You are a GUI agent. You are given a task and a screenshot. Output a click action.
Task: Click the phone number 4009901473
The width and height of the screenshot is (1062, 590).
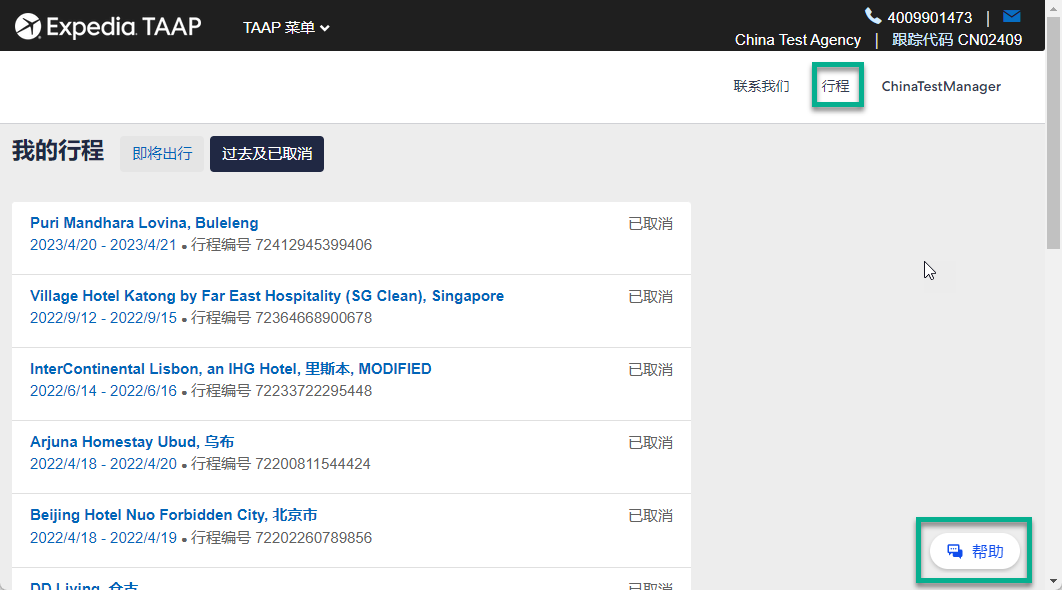tap(930, 18)
